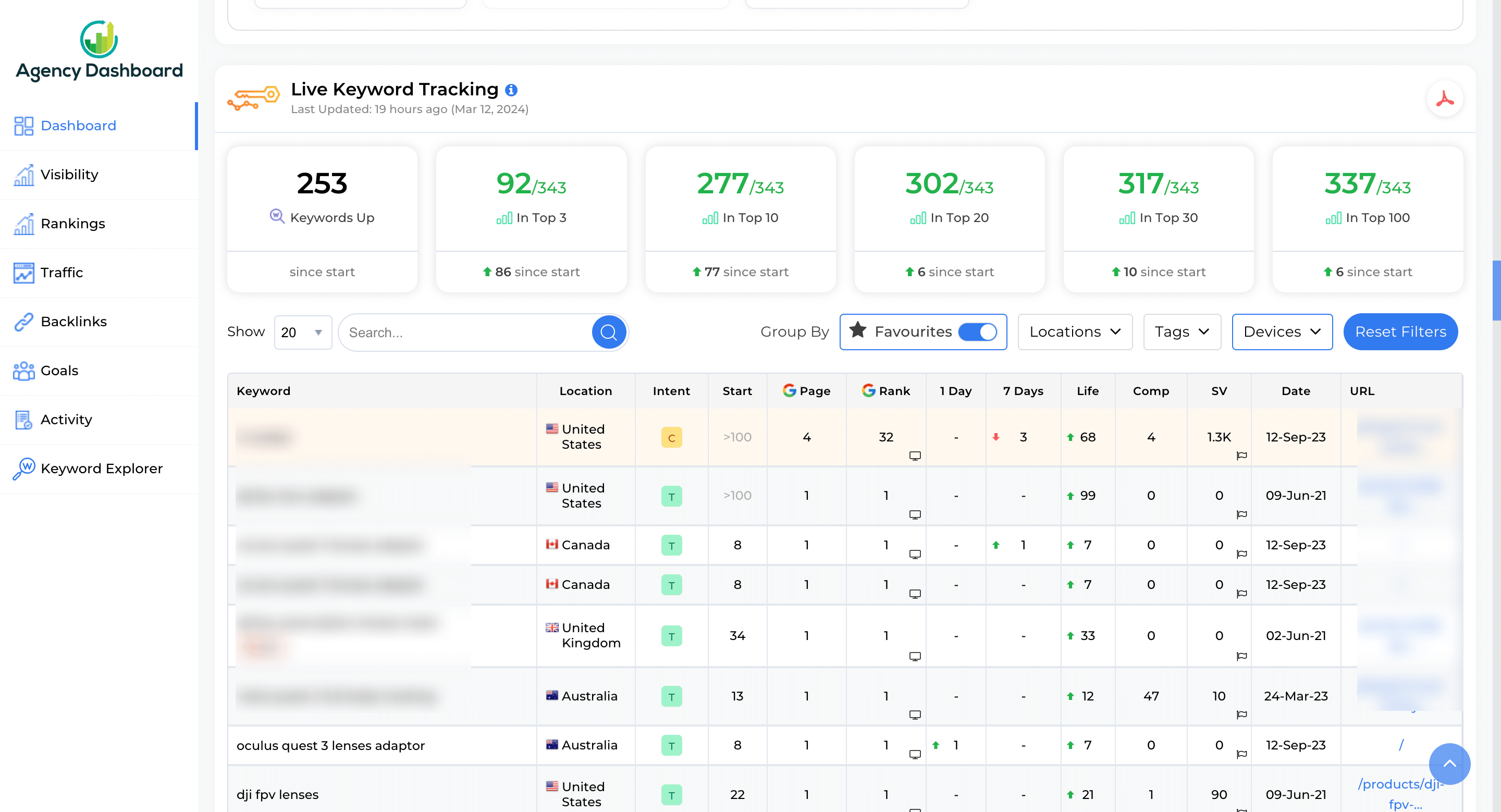Screen dimensions: 1501x812
Task: Click the Favourites star icon
Action: click(x=857, y=330)
